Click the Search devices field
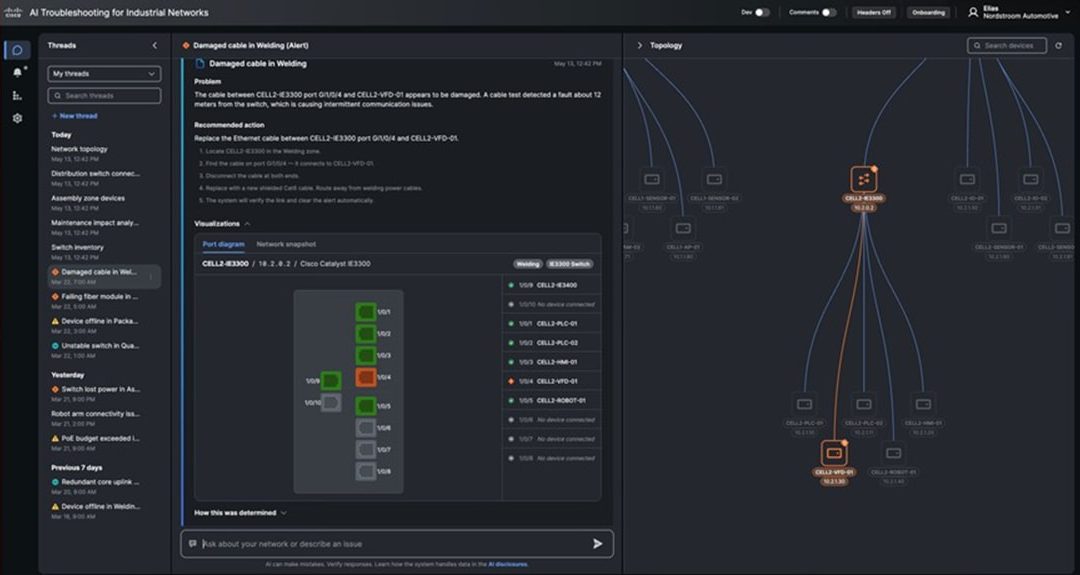 (1006, 45)
